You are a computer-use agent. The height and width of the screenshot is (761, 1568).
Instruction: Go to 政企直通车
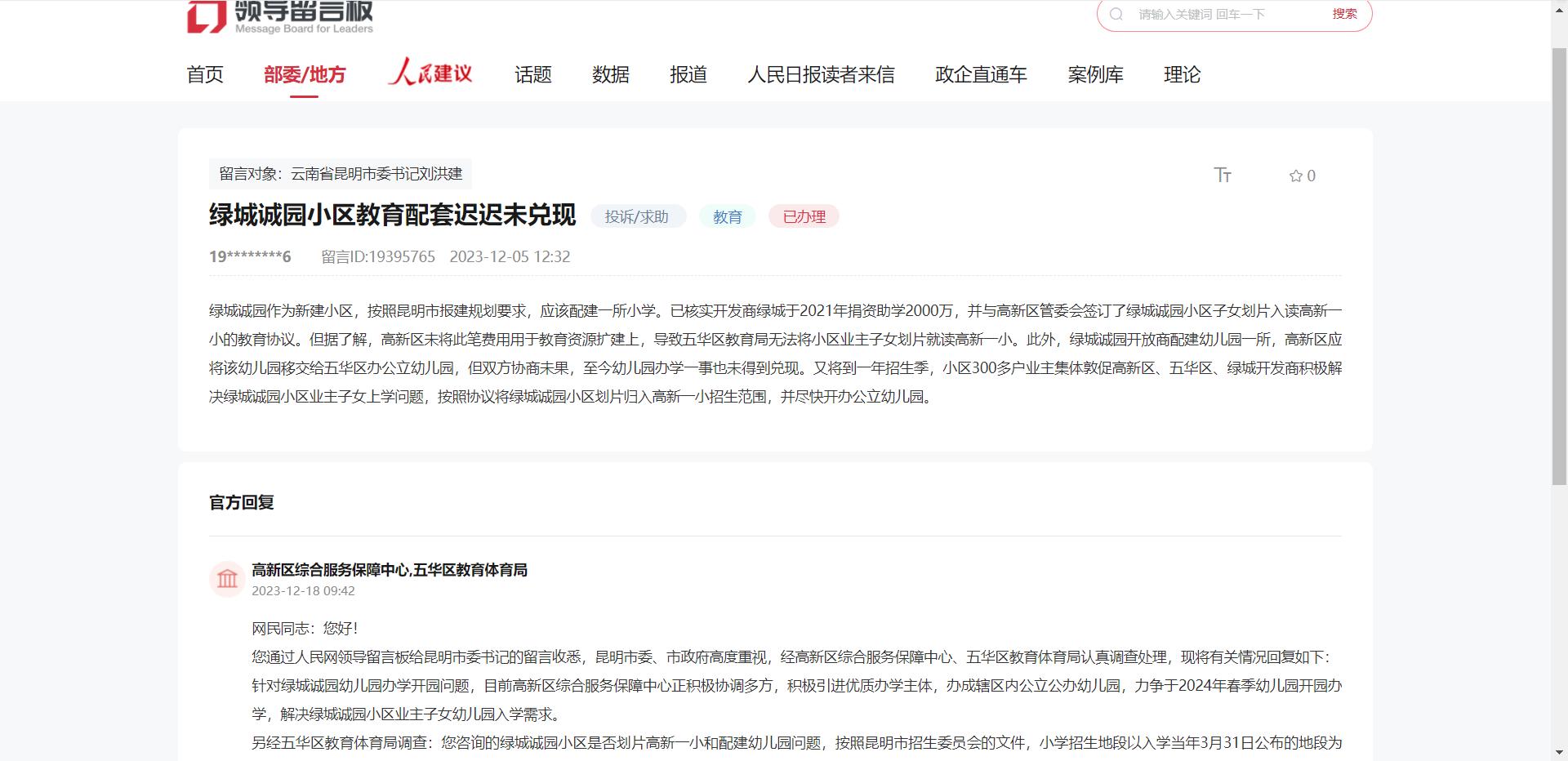click(x=980, y=74)
